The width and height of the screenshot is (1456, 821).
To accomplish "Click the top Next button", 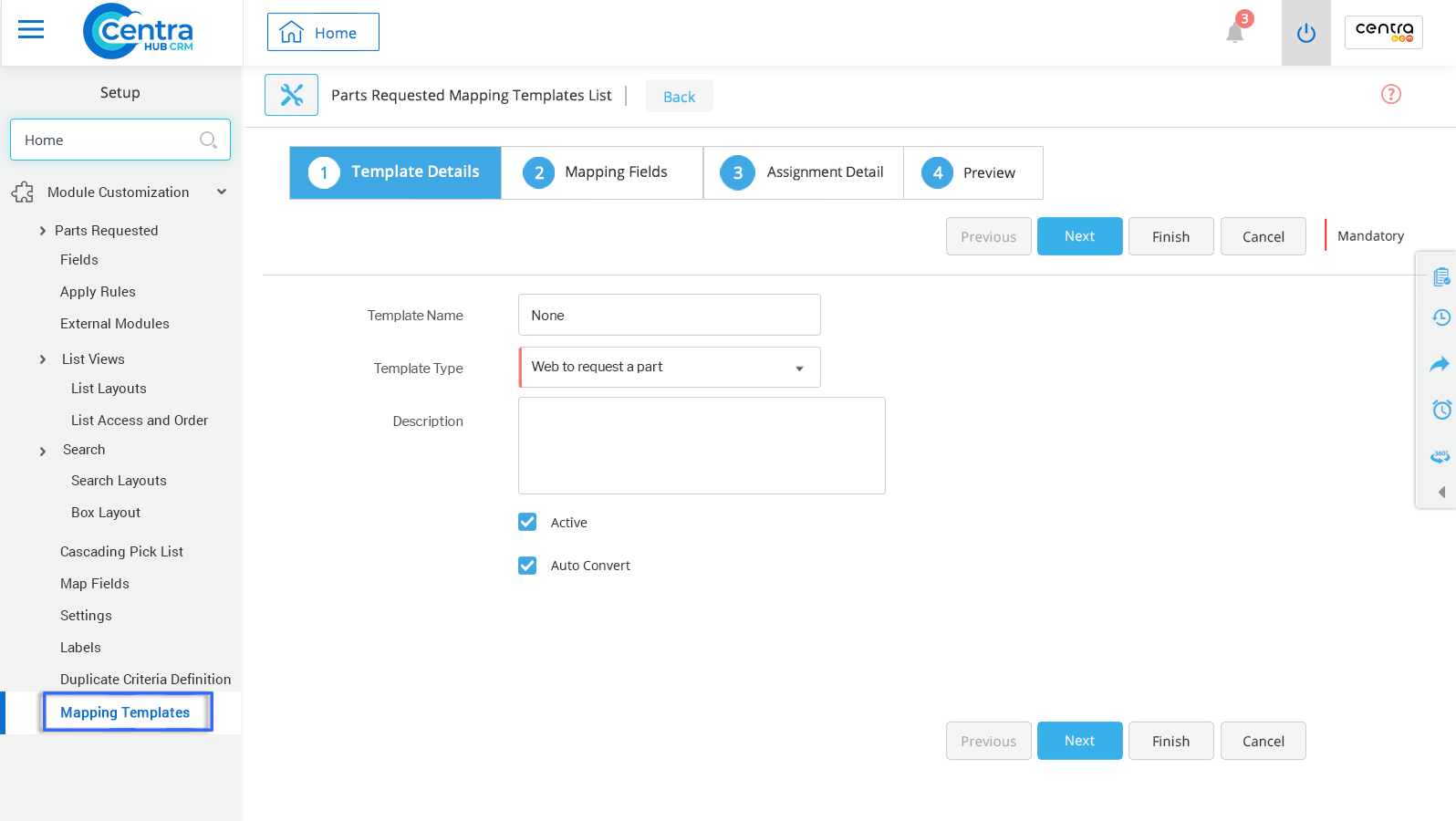I will pyautogui.click(x=1080, y=236).
